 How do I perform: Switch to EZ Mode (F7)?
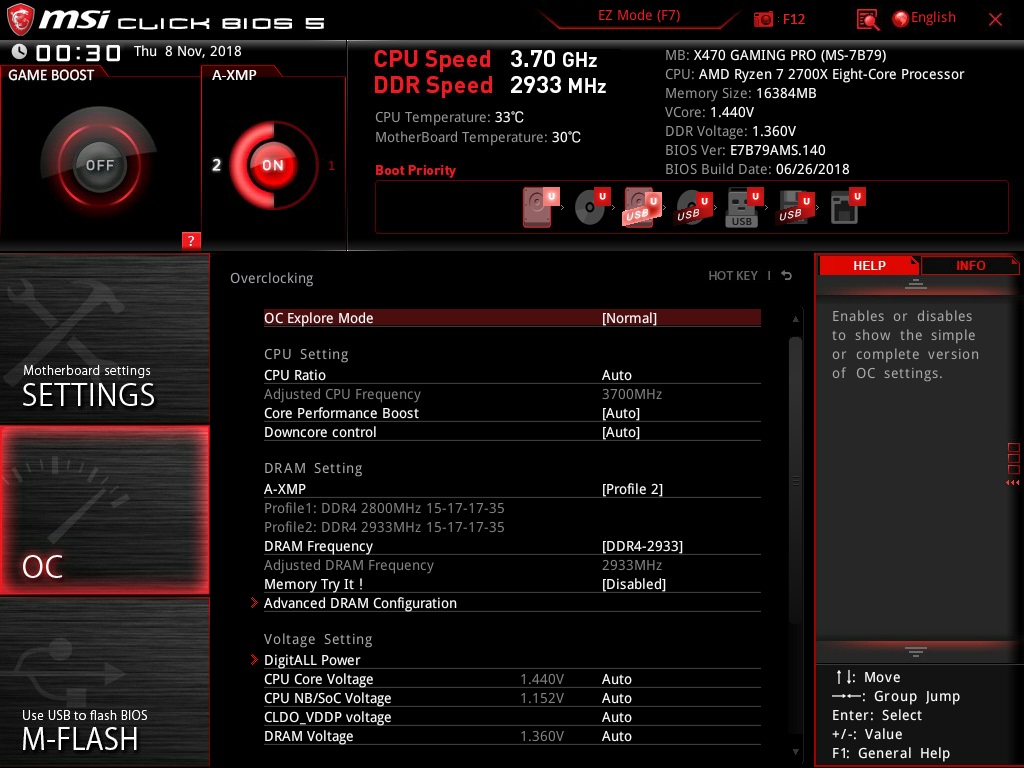(x=639, y=16)
